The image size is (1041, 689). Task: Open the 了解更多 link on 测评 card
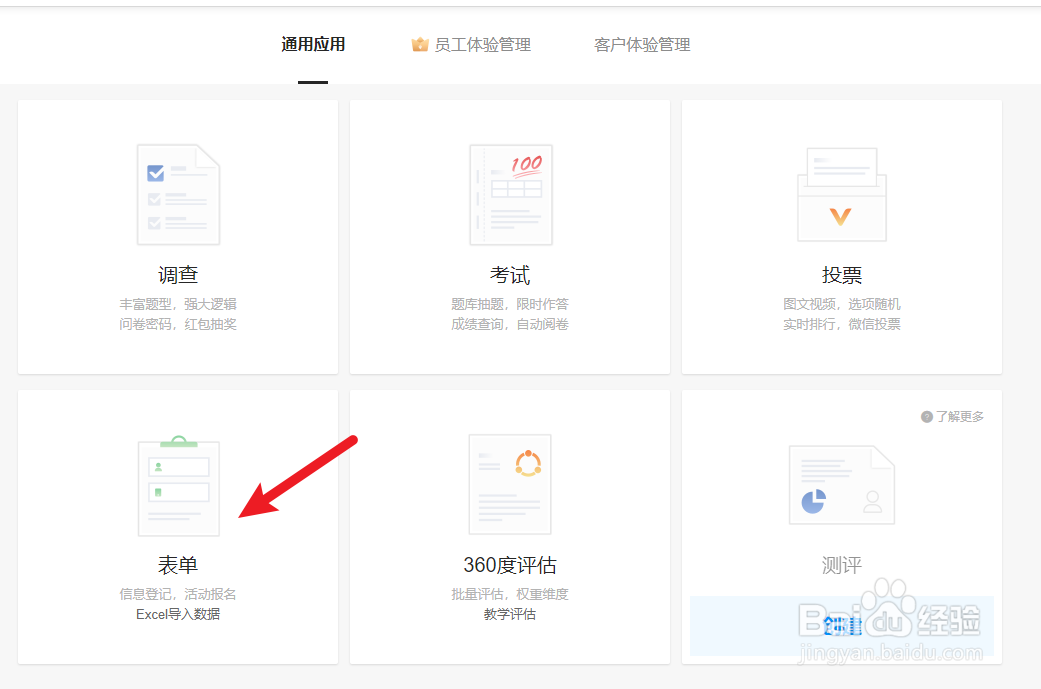[x=961, y=415]
